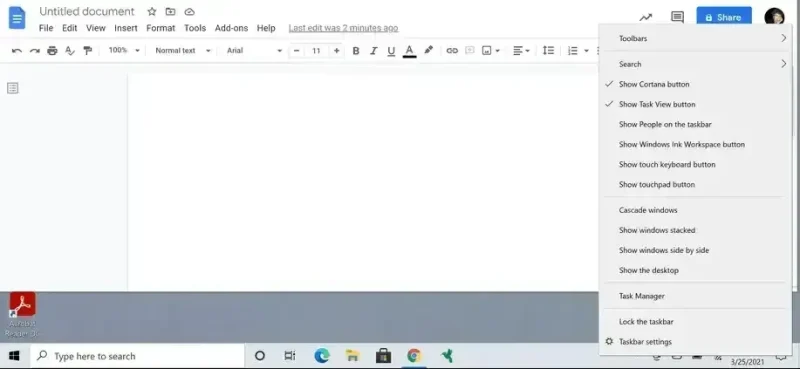This screenshot has width=800, height=369.
Task: Open the text color picker
Action: point(409,51)
